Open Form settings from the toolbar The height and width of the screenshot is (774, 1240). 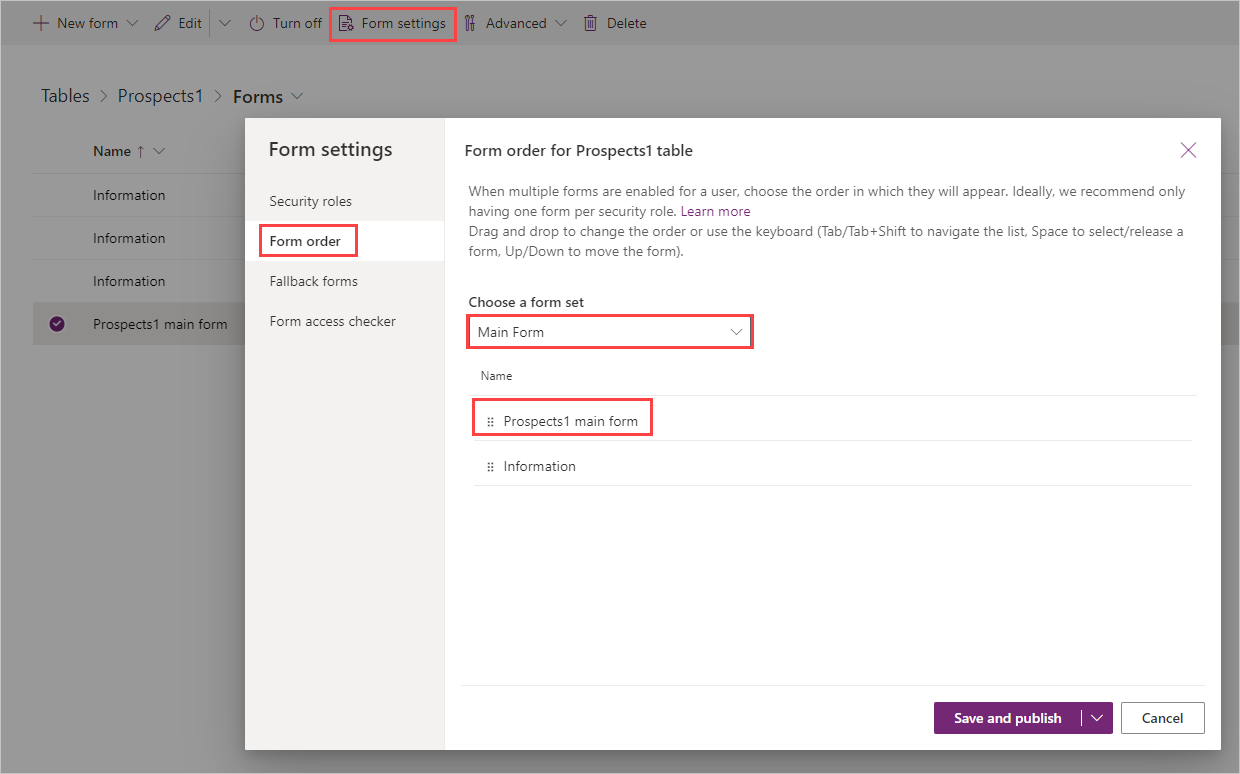click(392, 23)
